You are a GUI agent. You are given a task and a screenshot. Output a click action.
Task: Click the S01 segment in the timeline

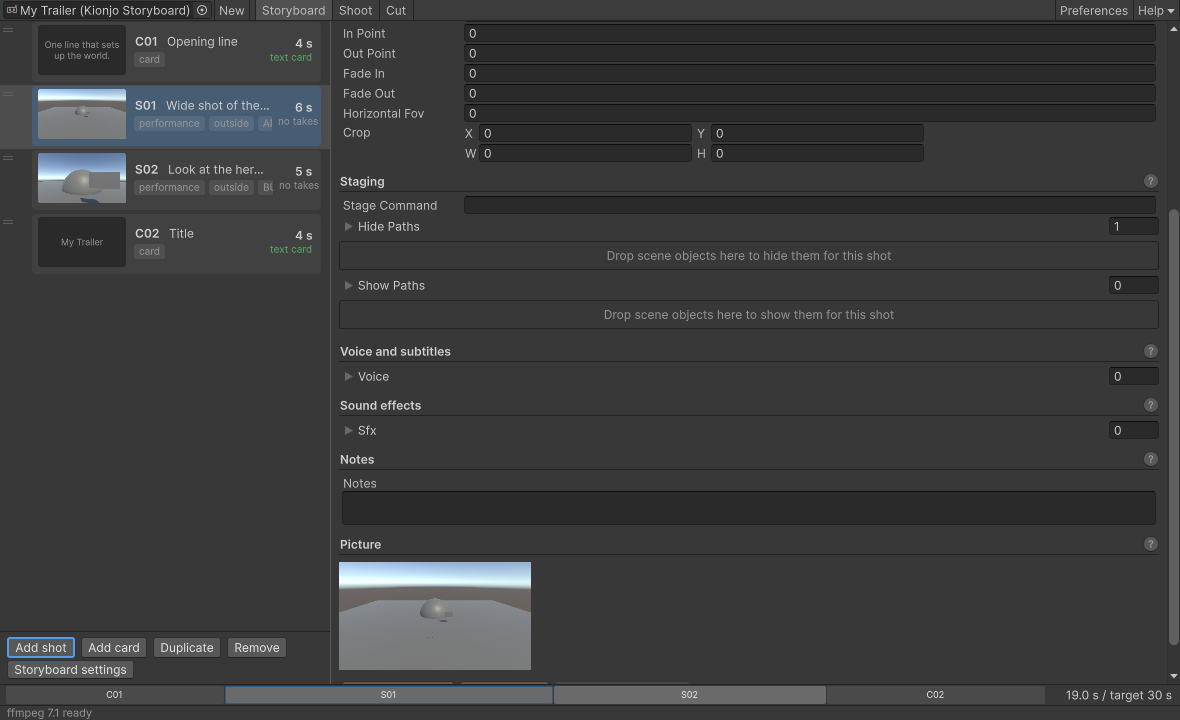[388, 695]
